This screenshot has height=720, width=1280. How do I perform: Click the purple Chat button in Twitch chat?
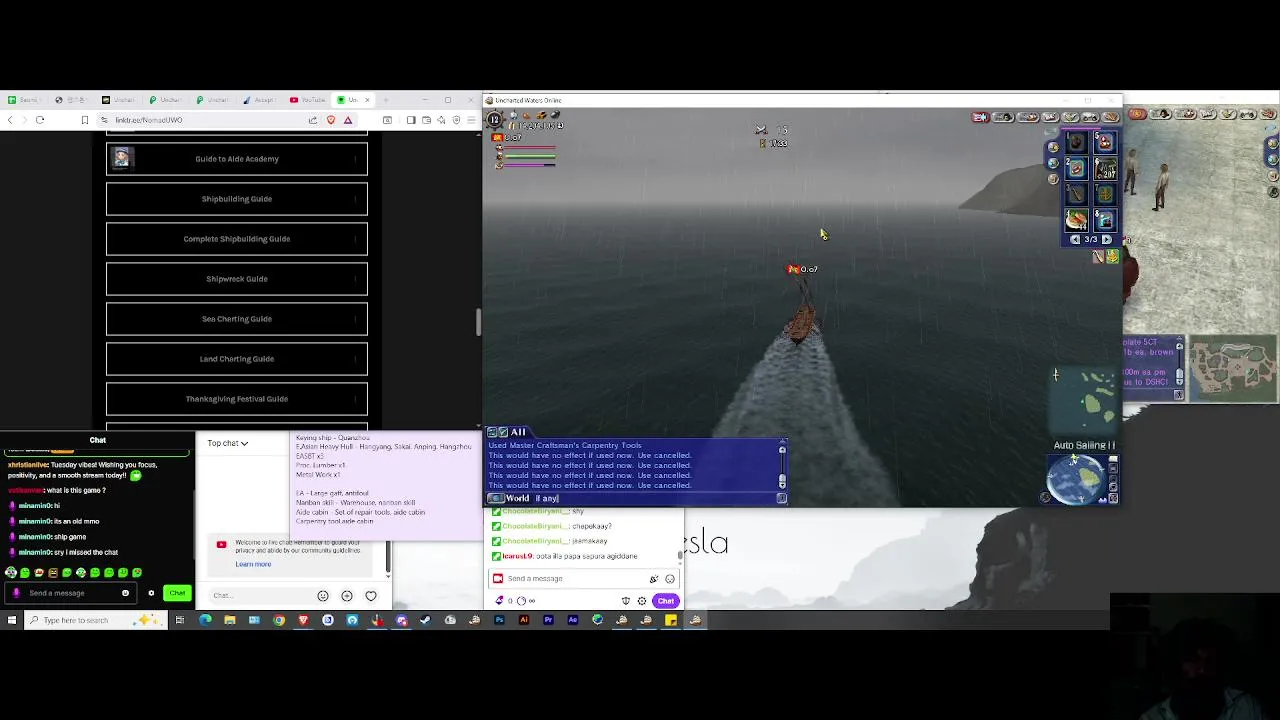[x=666, y=601]
